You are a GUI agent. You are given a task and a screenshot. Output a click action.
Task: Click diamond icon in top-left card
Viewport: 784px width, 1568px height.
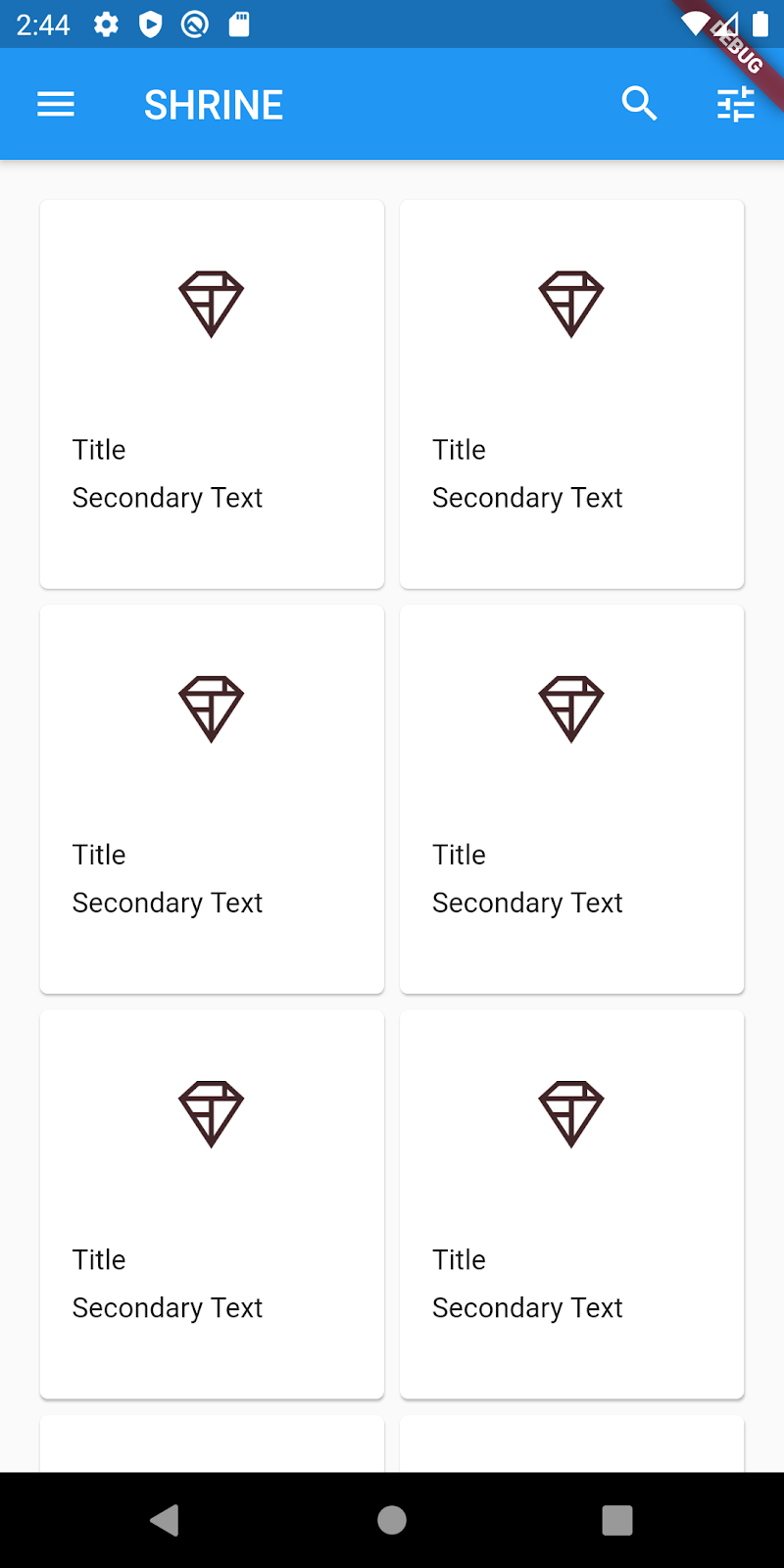211,304
